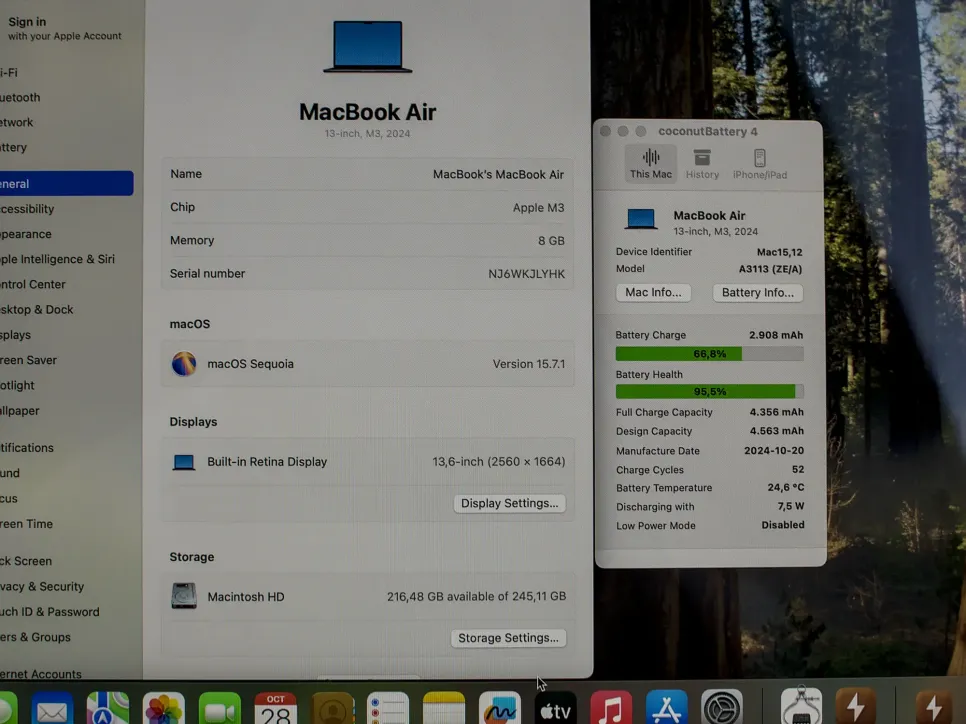Launch the App Store from Dock
The image size is (966, 724).
click(x=666, y=710)
